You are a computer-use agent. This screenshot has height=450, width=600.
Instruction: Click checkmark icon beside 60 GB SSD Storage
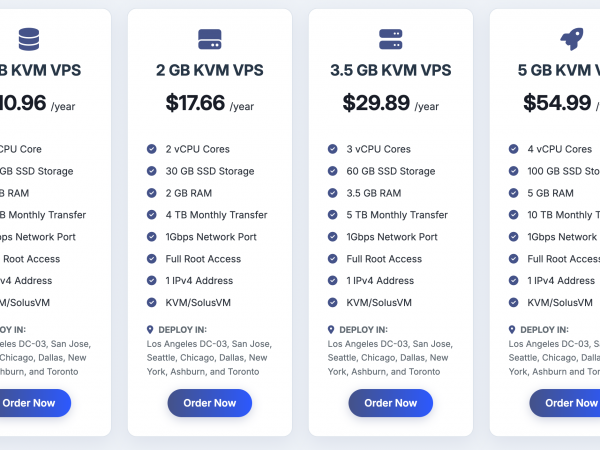point(333,171)
